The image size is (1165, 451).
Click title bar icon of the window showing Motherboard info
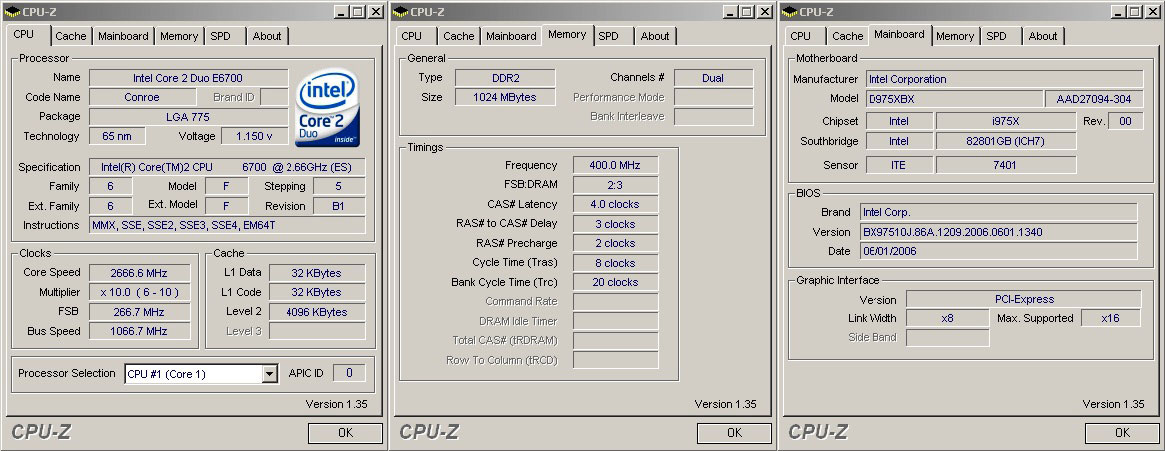pos(790,11)
